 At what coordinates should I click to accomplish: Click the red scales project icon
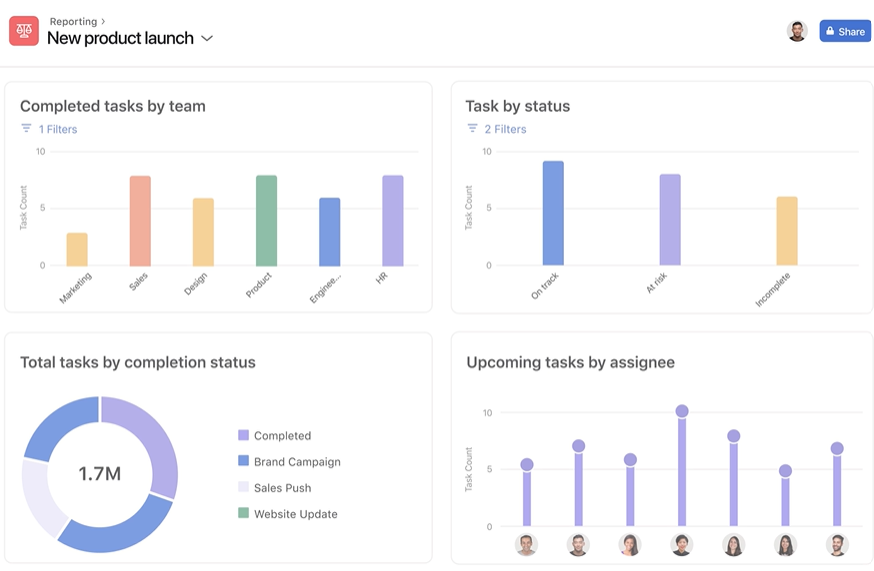point(24,31)
